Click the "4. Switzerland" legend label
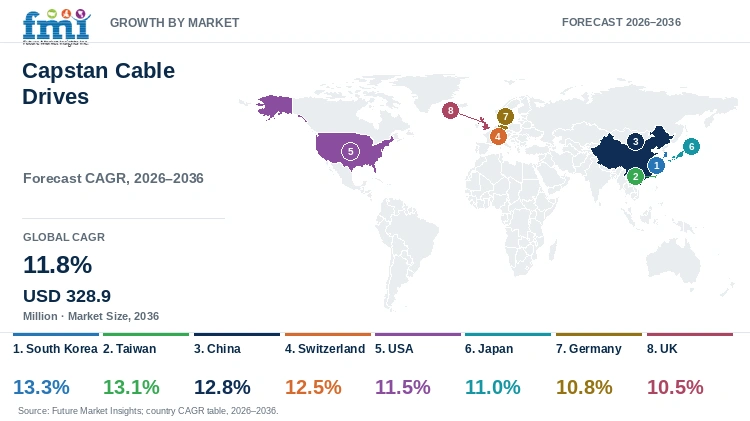This screenshot has height=421, width=750. coord(325,349)
